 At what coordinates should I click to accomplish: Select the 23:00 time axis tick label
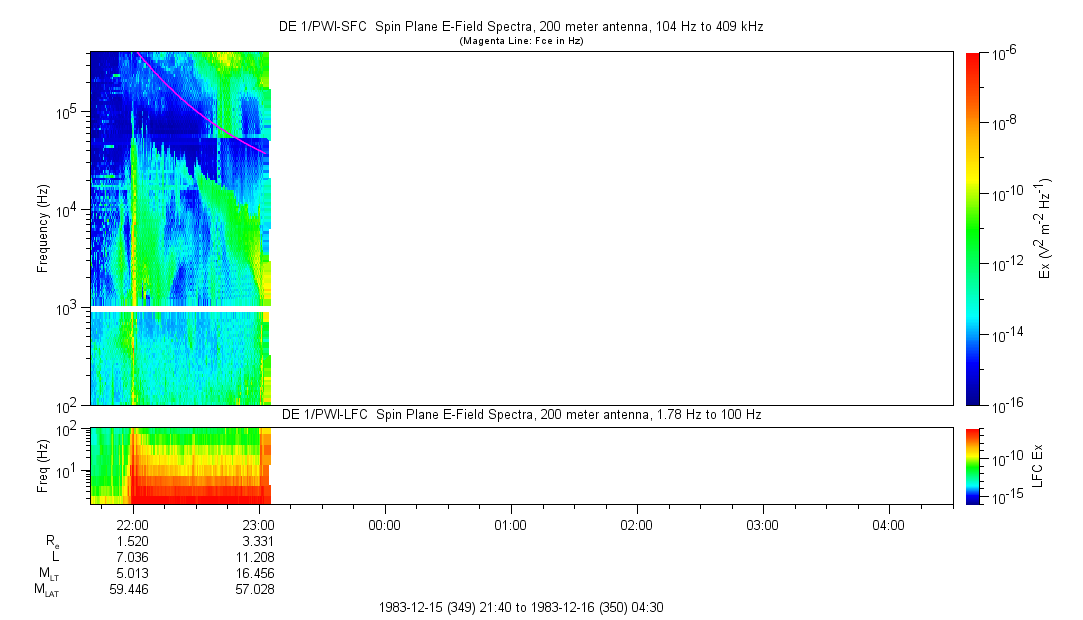pyautogui.click(x=259, y=525)
